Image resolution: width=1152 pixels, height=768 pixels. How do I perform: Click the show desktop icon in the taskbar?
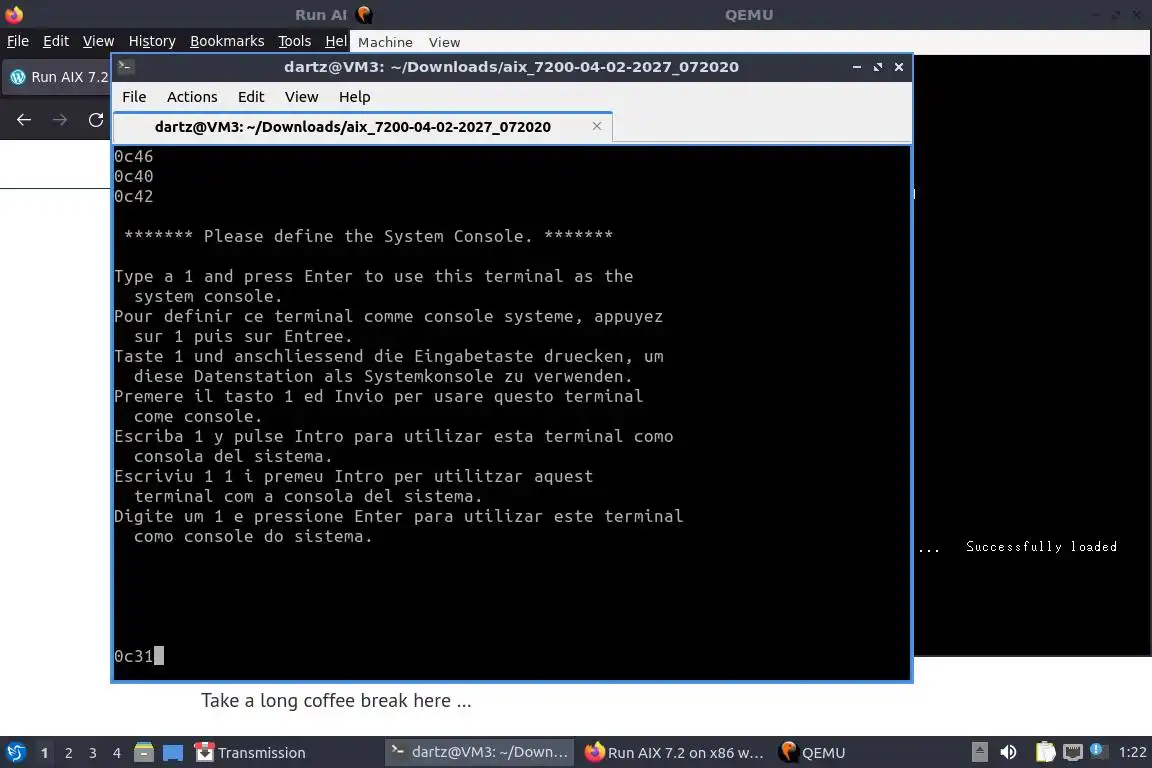point(173,753)
